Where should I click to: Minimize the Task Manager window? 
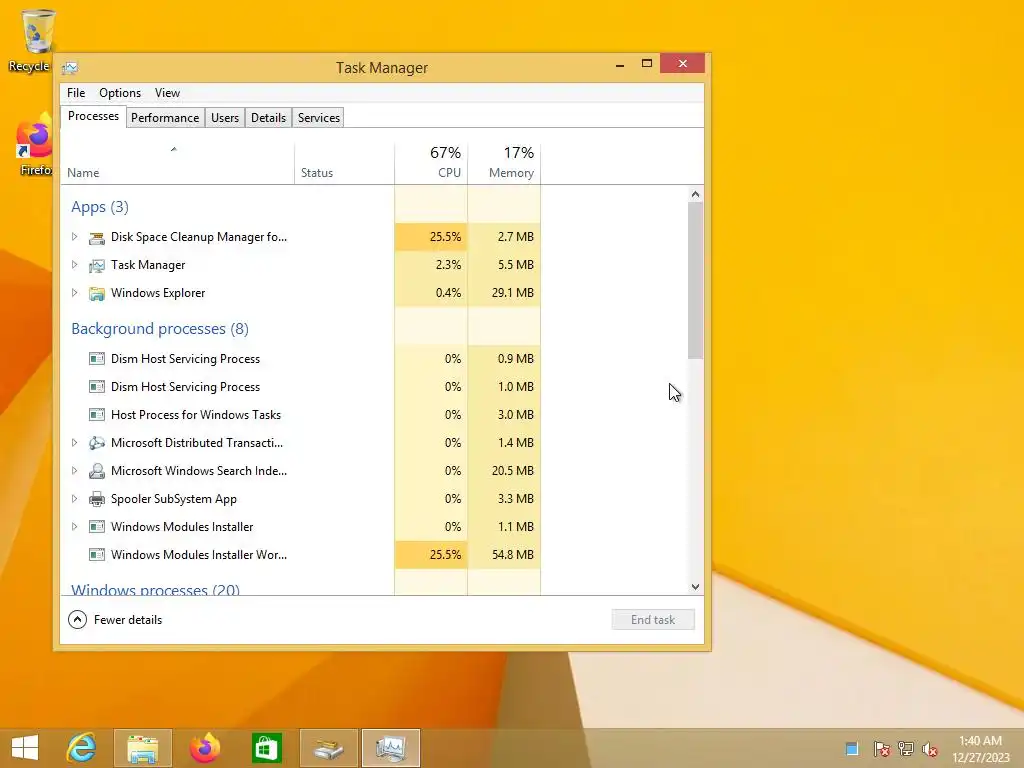tap(620, 64)
